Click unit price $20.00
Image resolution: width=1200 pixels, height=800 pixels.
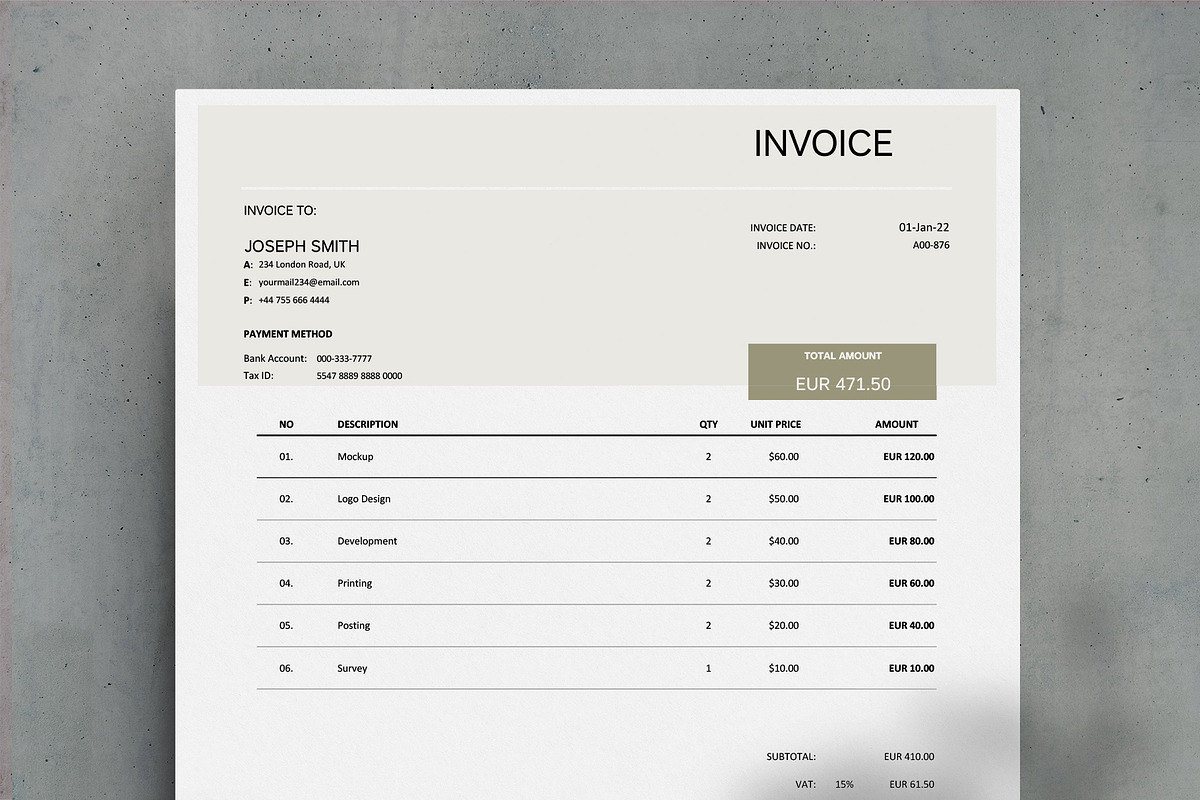click(x=784, y=626)
